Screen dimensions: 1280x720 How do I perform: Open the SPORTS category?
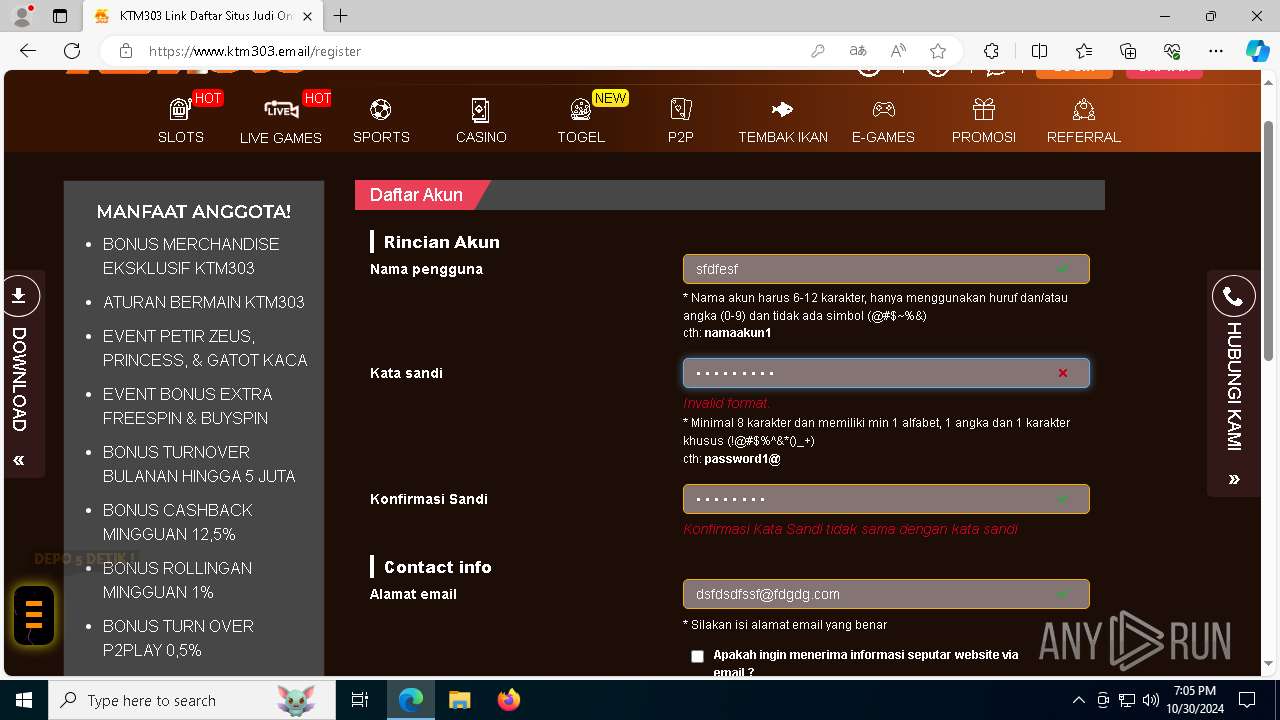tap(381, 121)
